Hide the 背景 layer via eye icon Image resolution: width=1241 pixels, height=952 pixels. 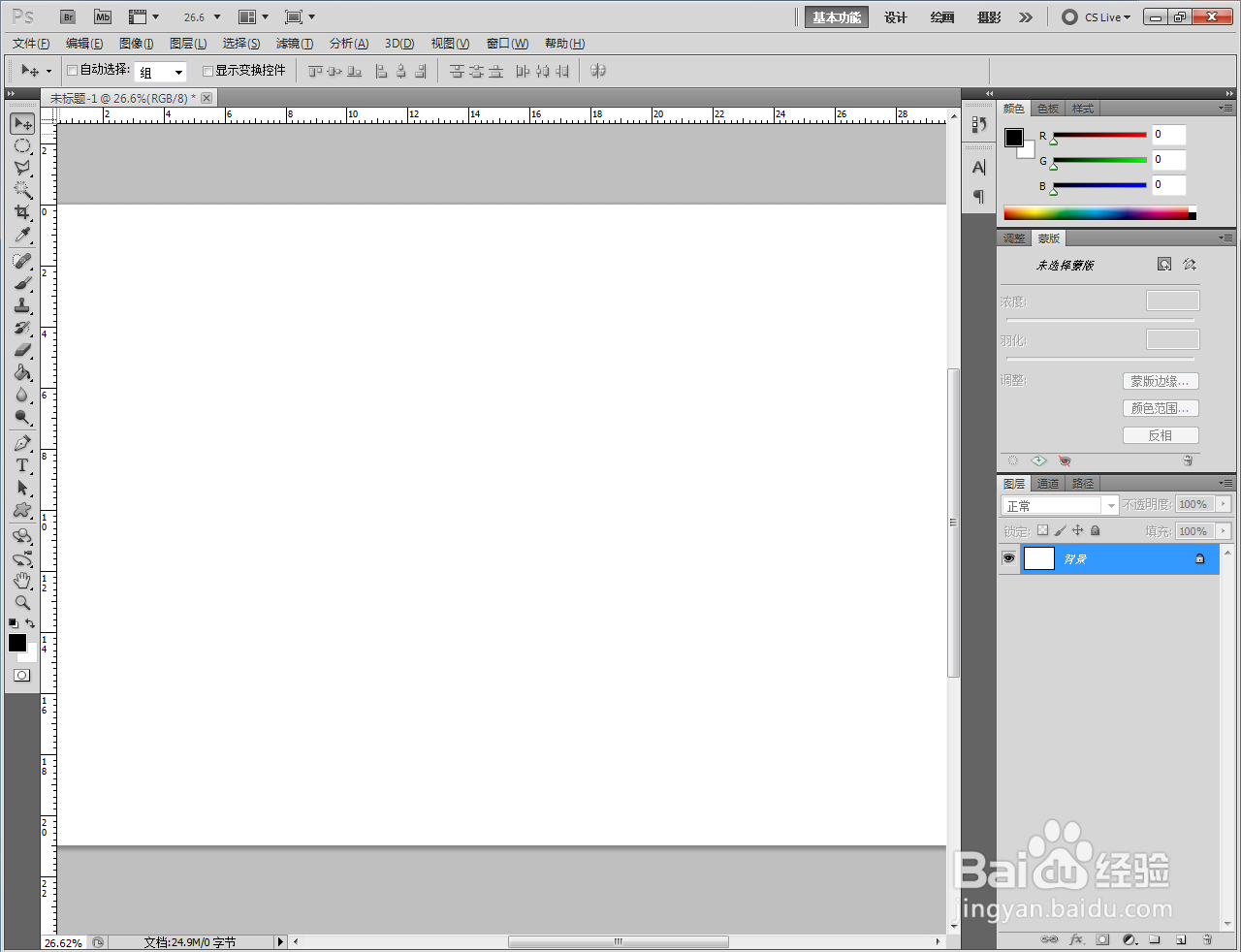1009,558
